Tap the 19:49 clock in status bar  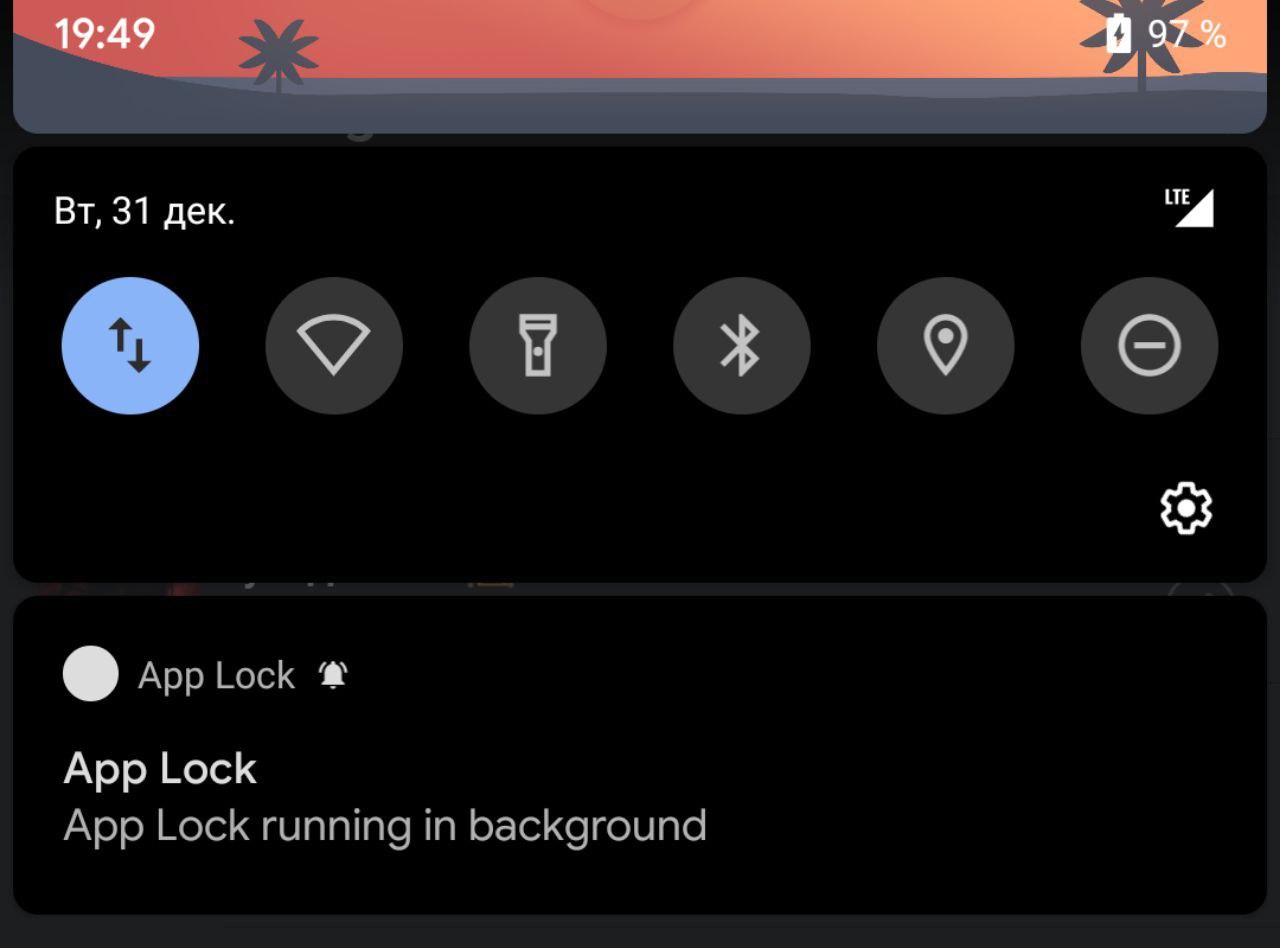104,35
